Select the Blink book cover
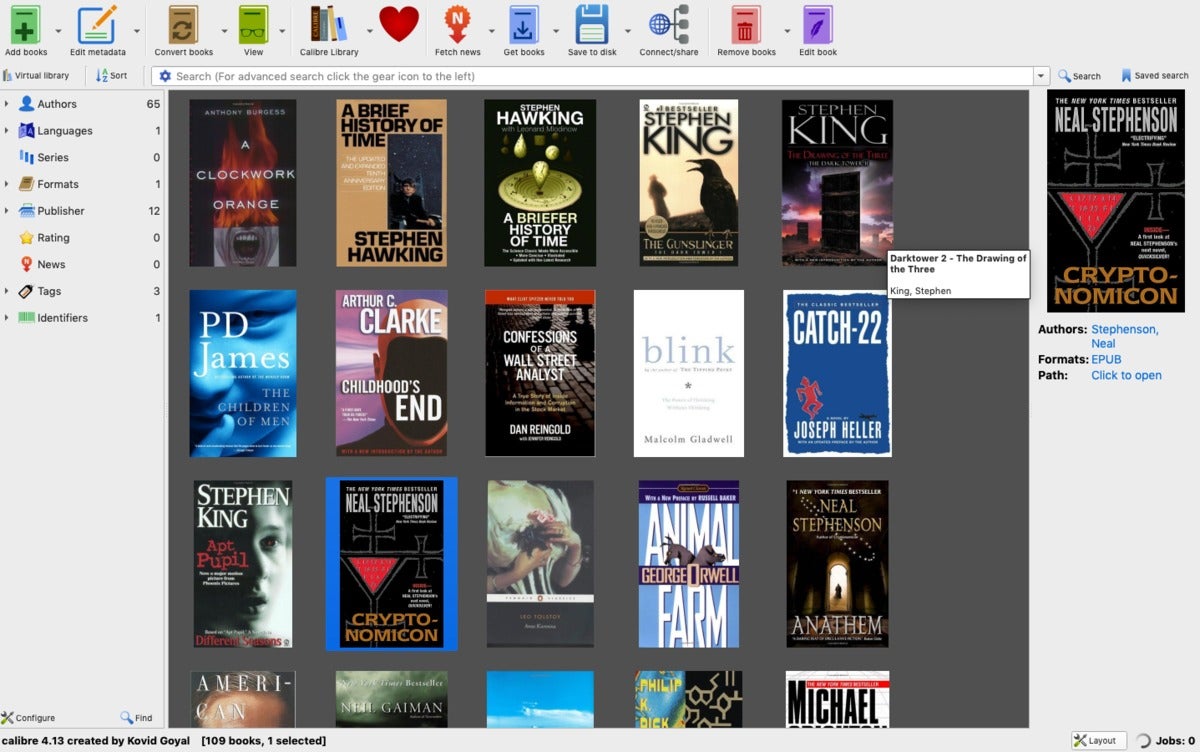The image size is (1200, 752). [689, 373]
